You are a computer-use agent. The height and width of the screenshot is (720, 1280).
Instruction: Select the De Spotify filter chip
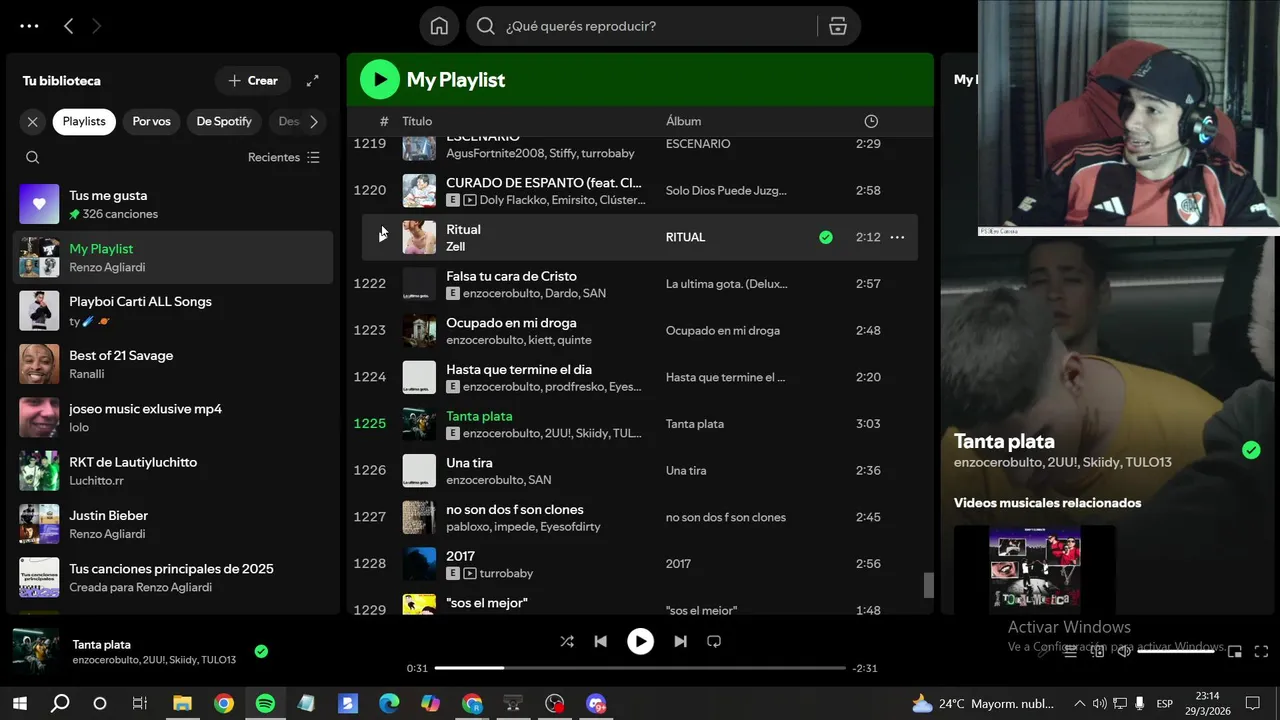point(224,122)
